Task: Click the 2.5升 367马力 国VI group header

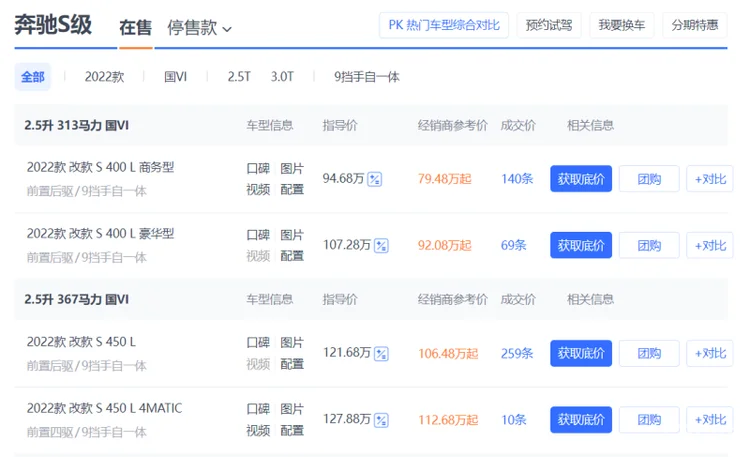Action: [x=77, y=300]
